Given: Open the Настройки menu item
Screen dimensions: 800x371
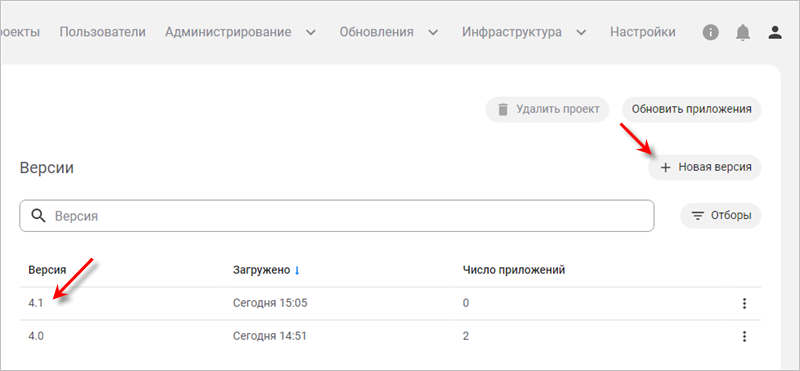Looking at the screenshot, I should tap(643, 32).
